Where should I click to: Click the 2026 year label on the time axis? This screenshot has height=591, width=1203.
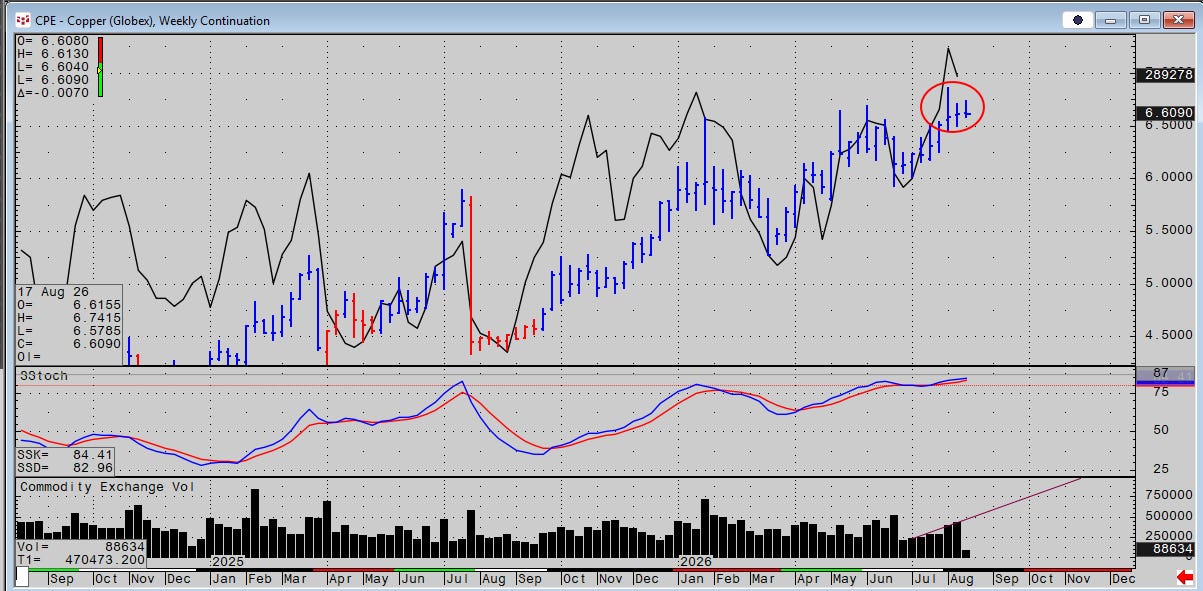coord(695,562)
